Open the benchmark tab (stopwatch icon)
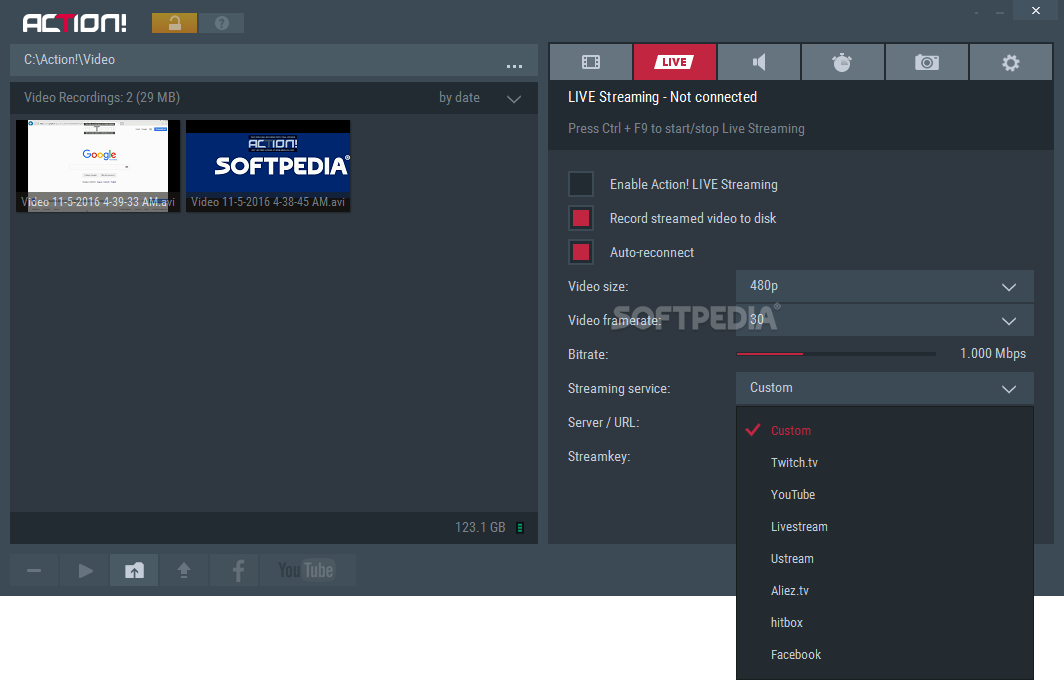Viewport: 1064px width, 680px height. (843, 62)
